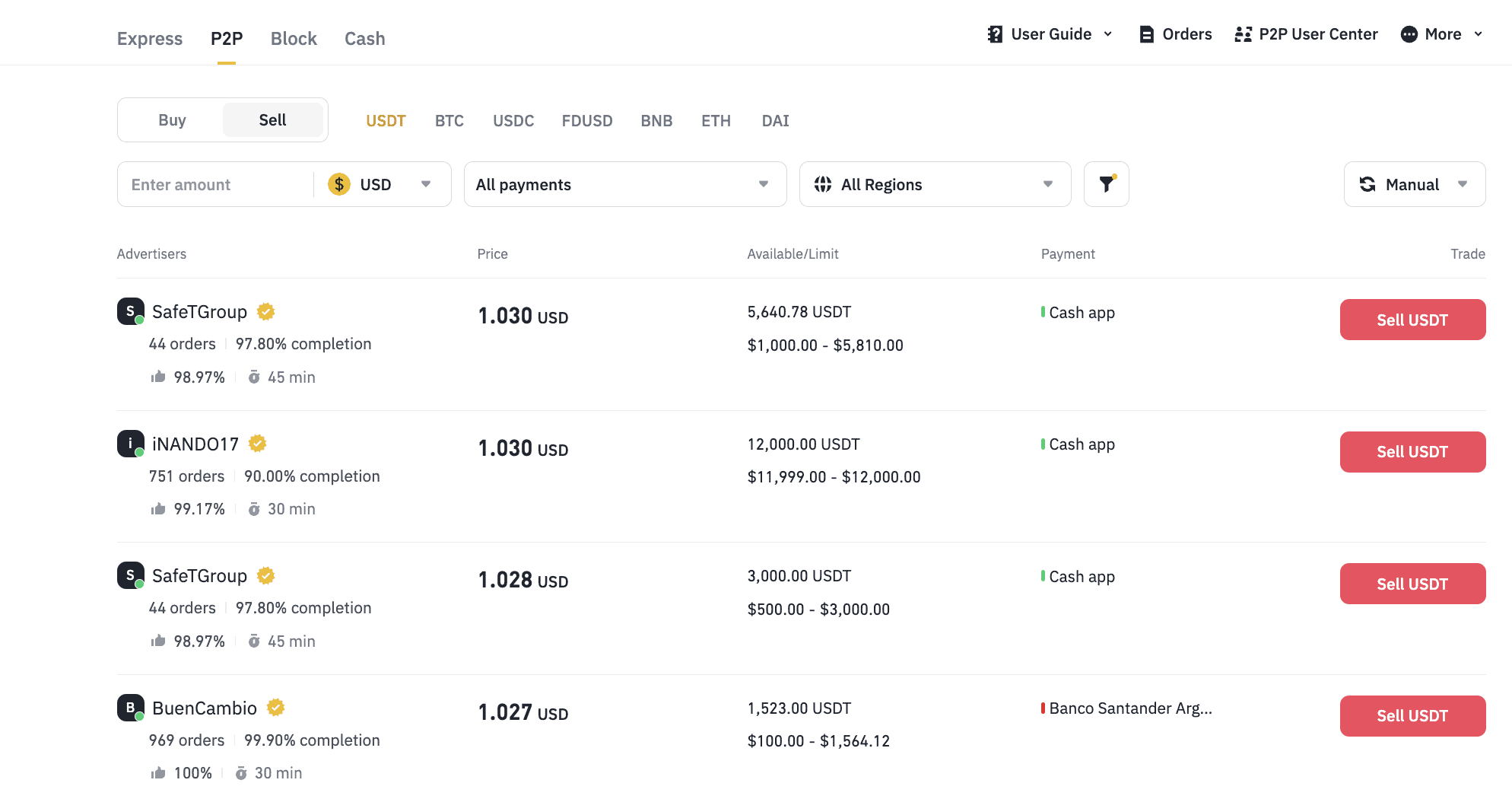Select BTC as the crypto asset
1512x799 pixels.
coord(449,121)
